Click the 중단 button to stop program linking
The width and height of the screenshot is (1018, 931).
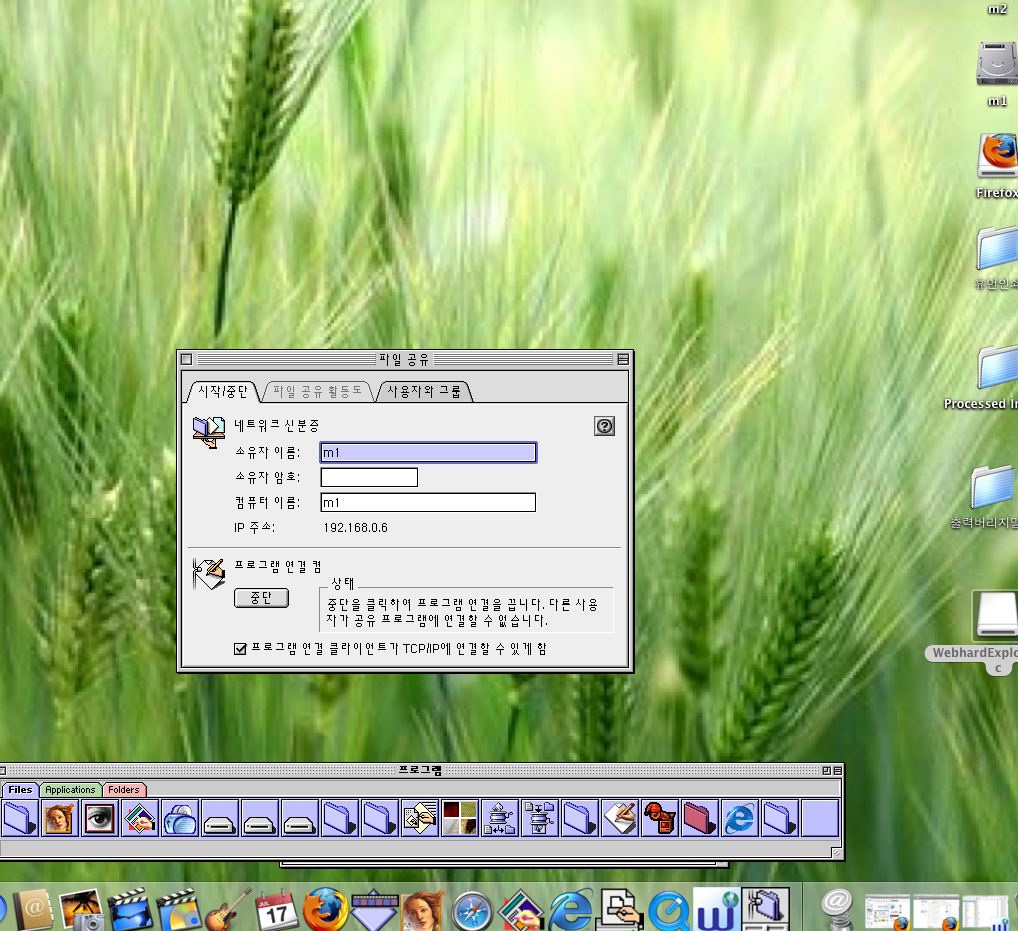[x=261, y=598]
